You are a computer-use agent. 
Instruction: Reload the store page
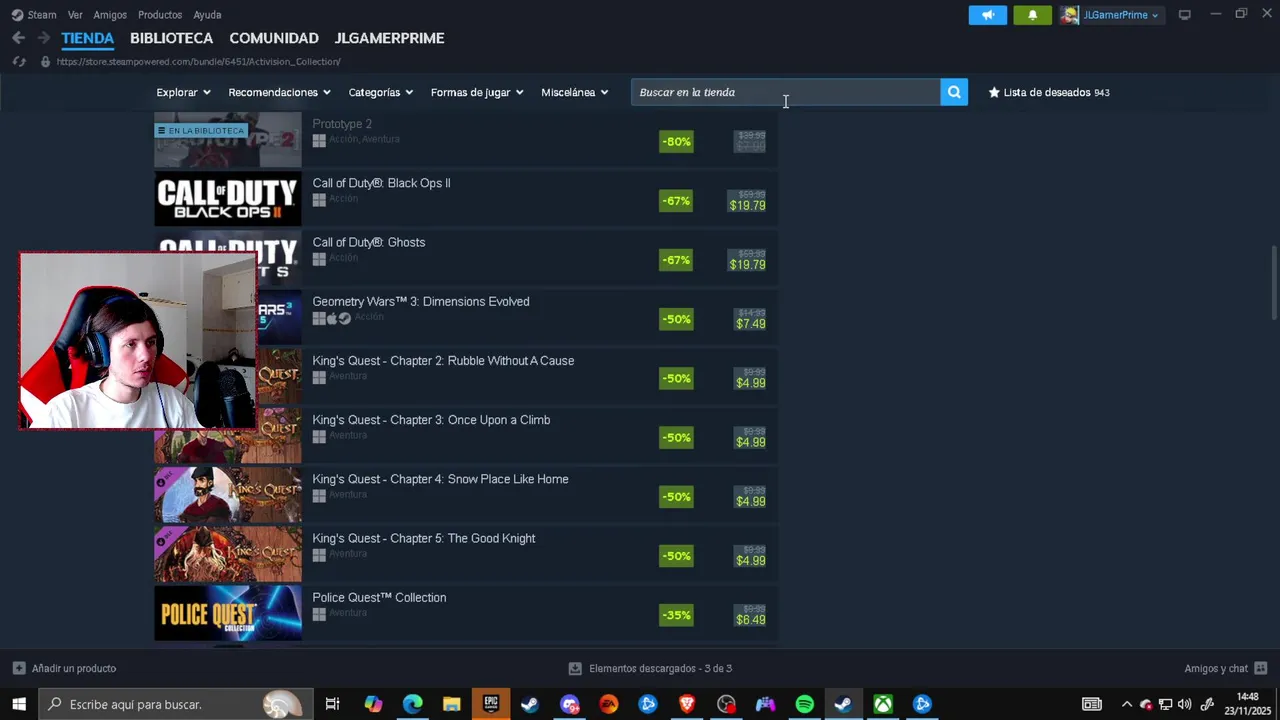click(x=18, y=61)
